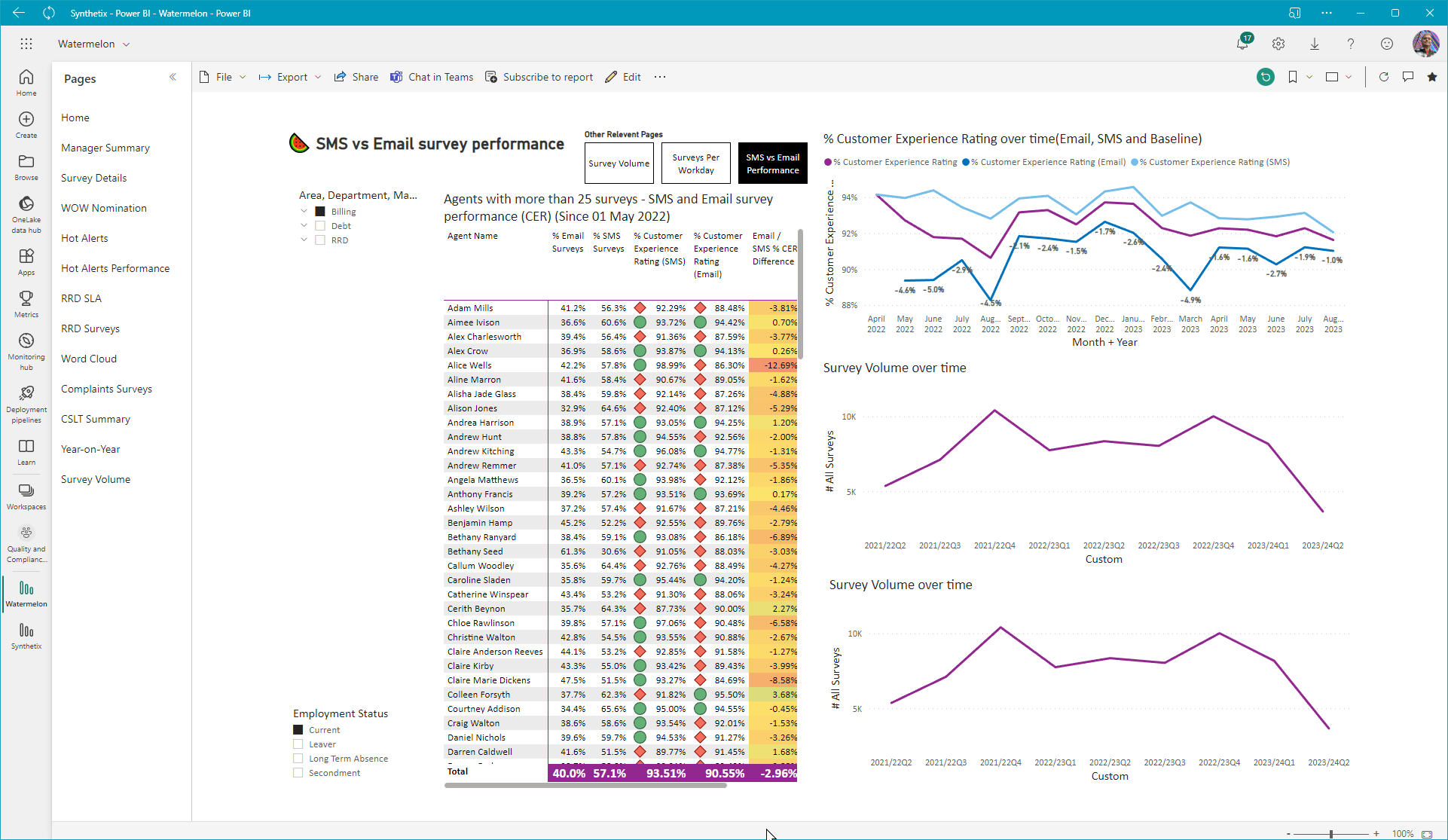Add report to favorites star
The image size is (1448, 840).
pyautogui.click(x=1432, y=77)
